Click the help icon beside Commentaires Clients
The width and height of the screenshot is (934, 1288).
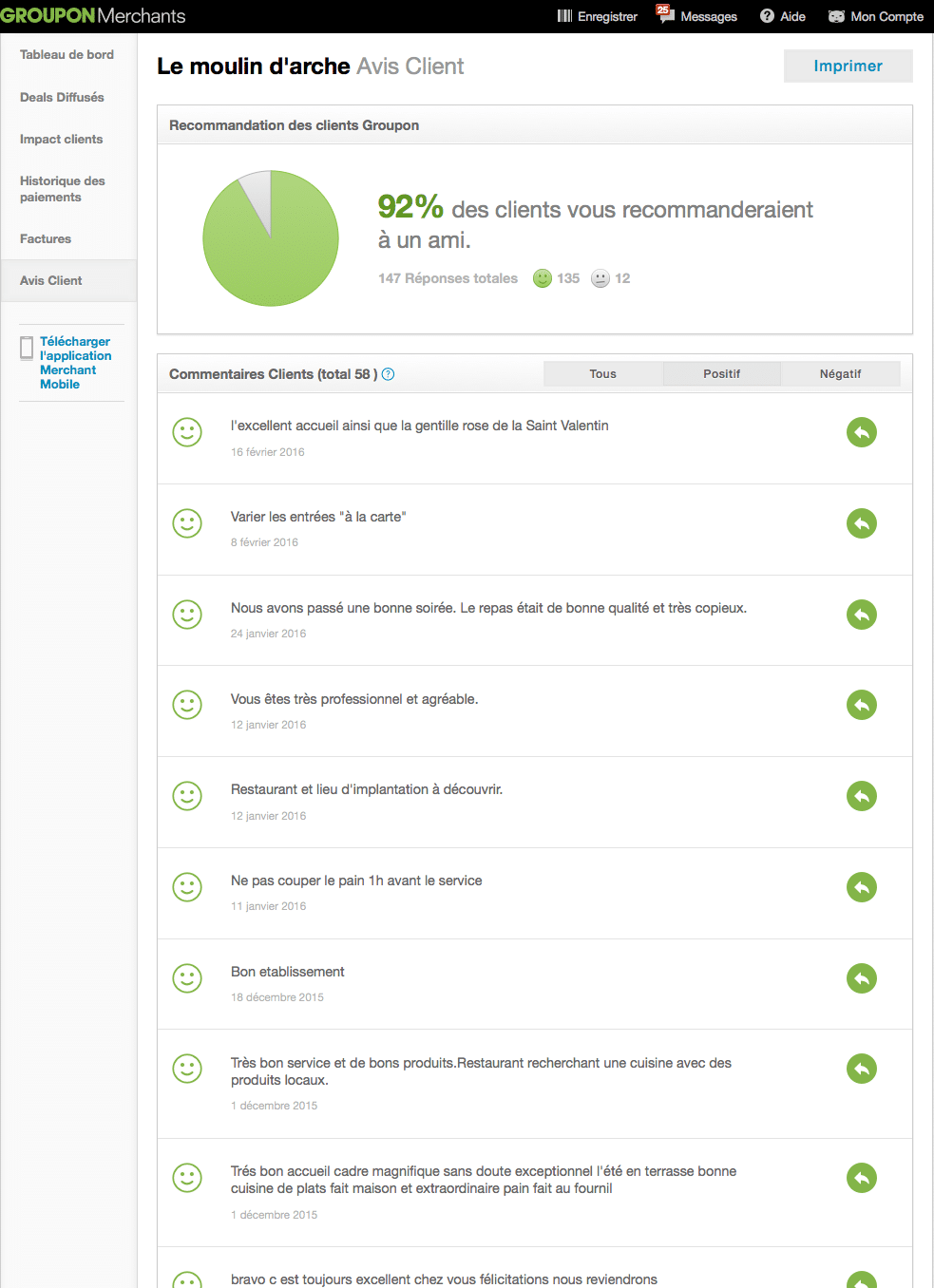click(x=388, y=374)
